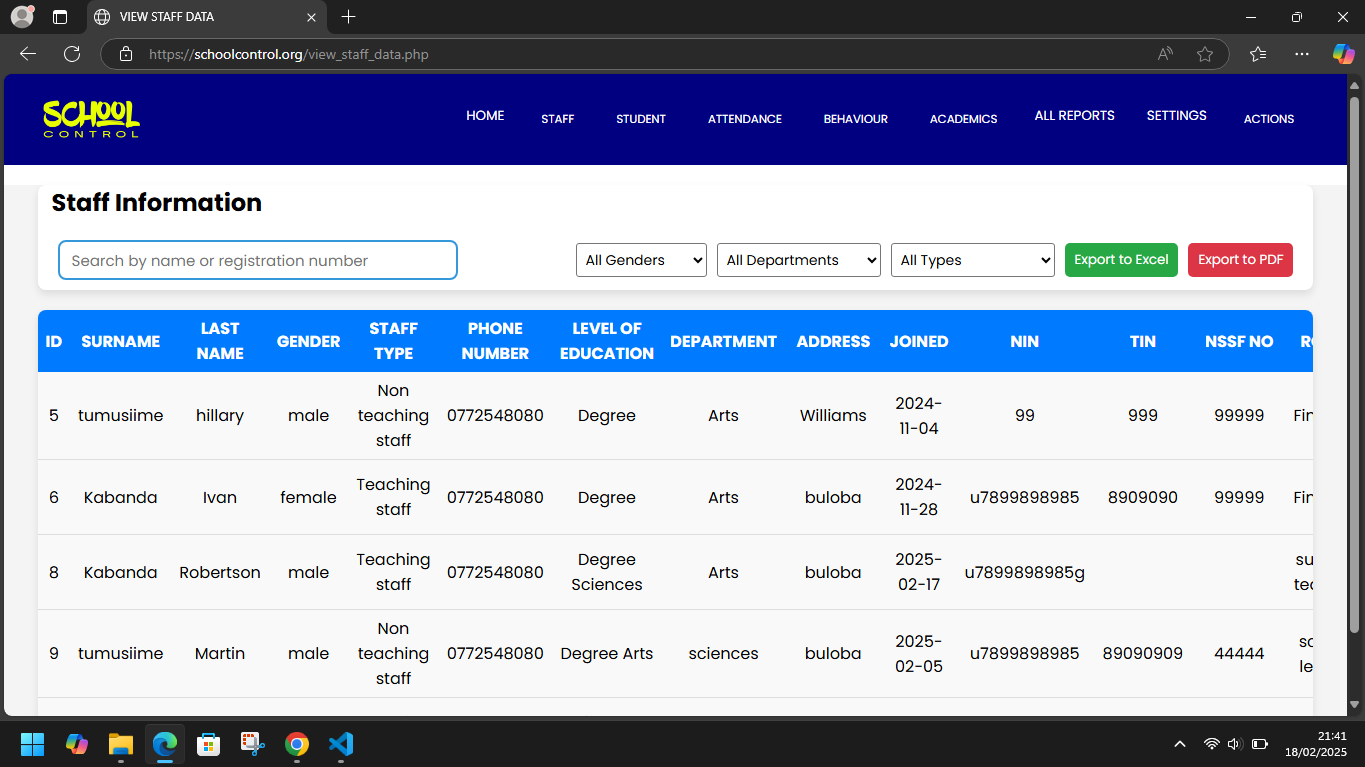
Task: Open Wi-Fi network tray icon
Action: point(1212,744)
